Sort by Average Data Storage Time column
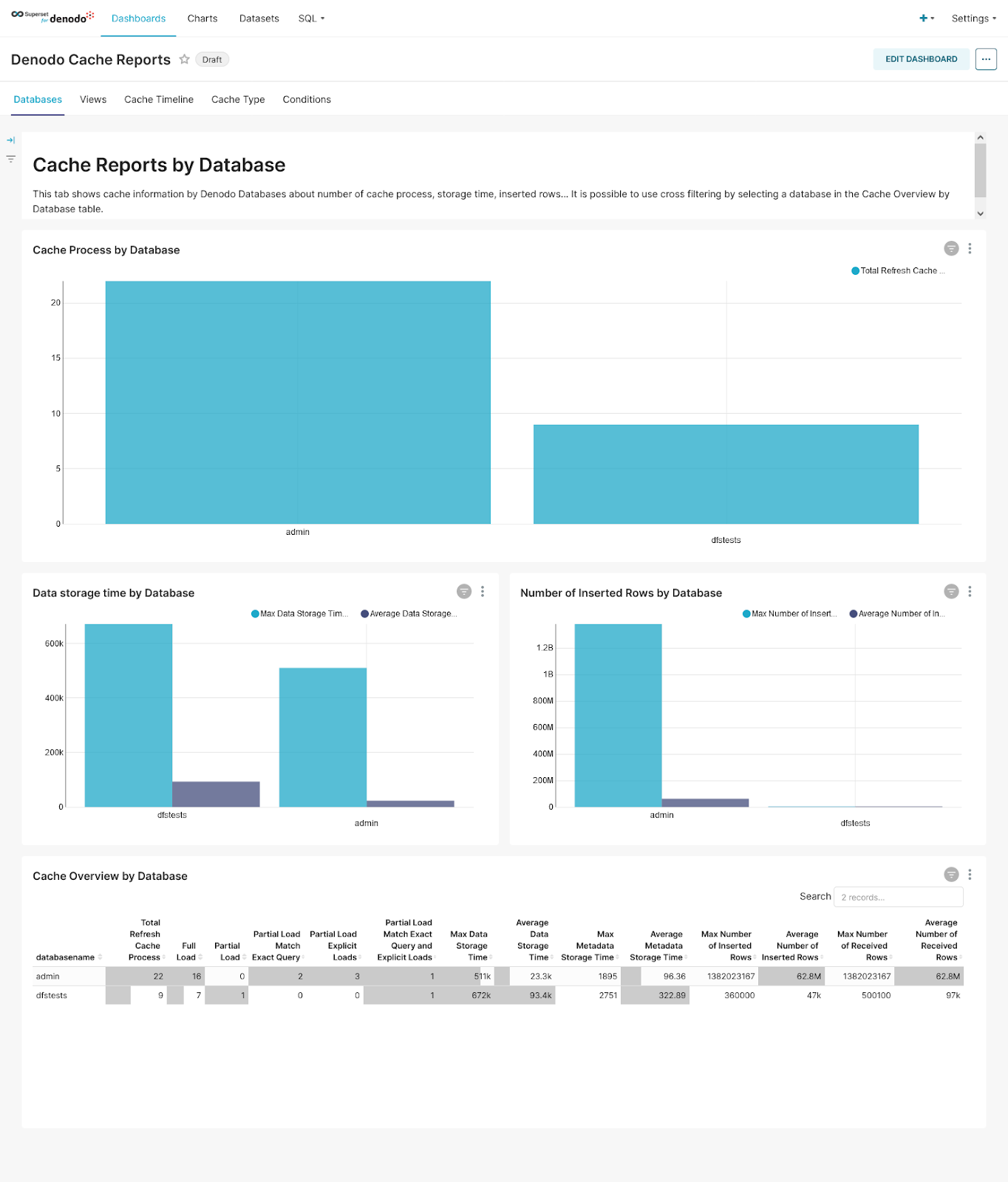The height and width of the screenshot is (1182, 1008). tap(534, 940)
